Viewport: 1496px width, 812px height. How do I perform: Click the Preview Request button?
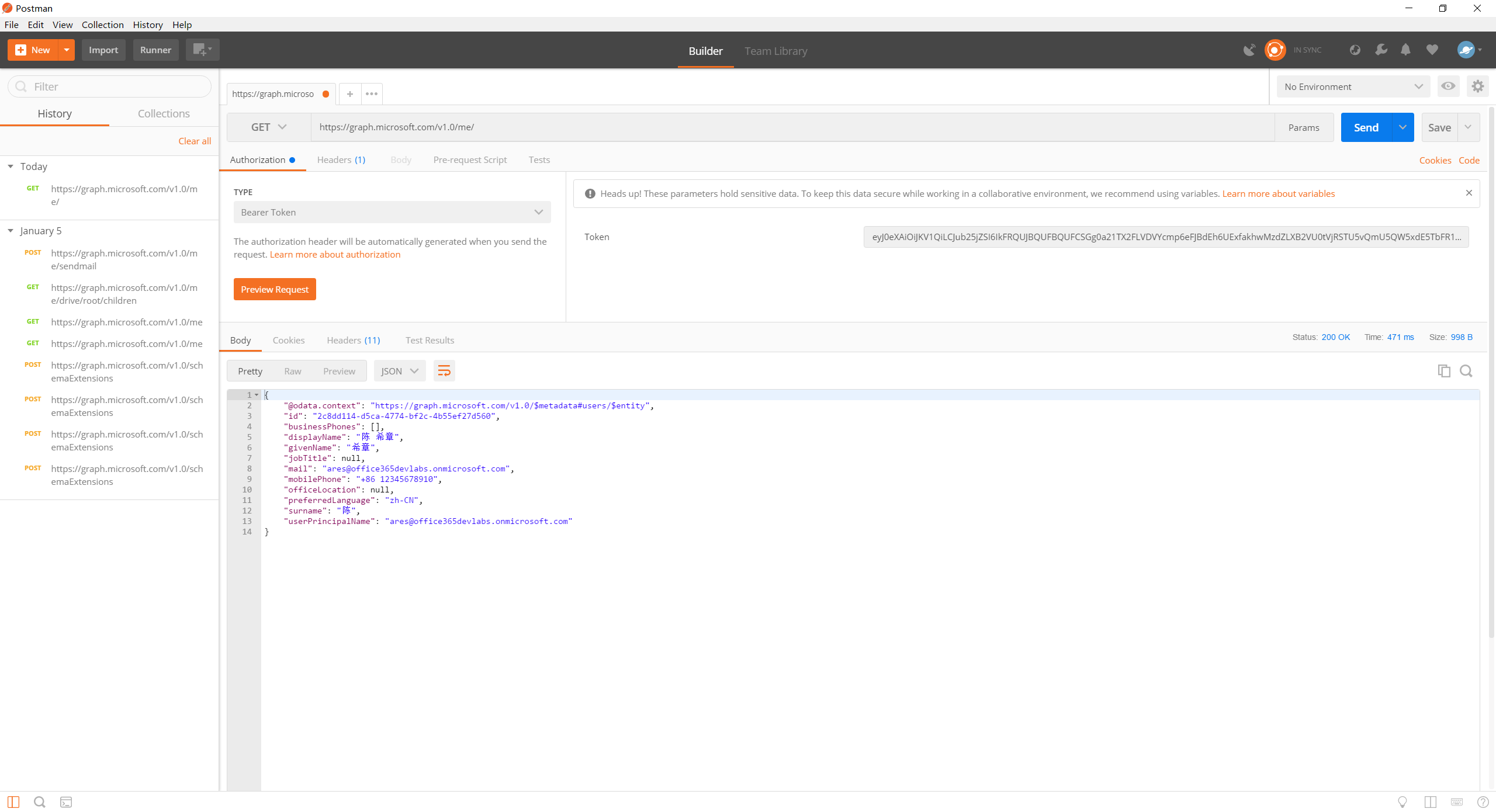point(275,289)
